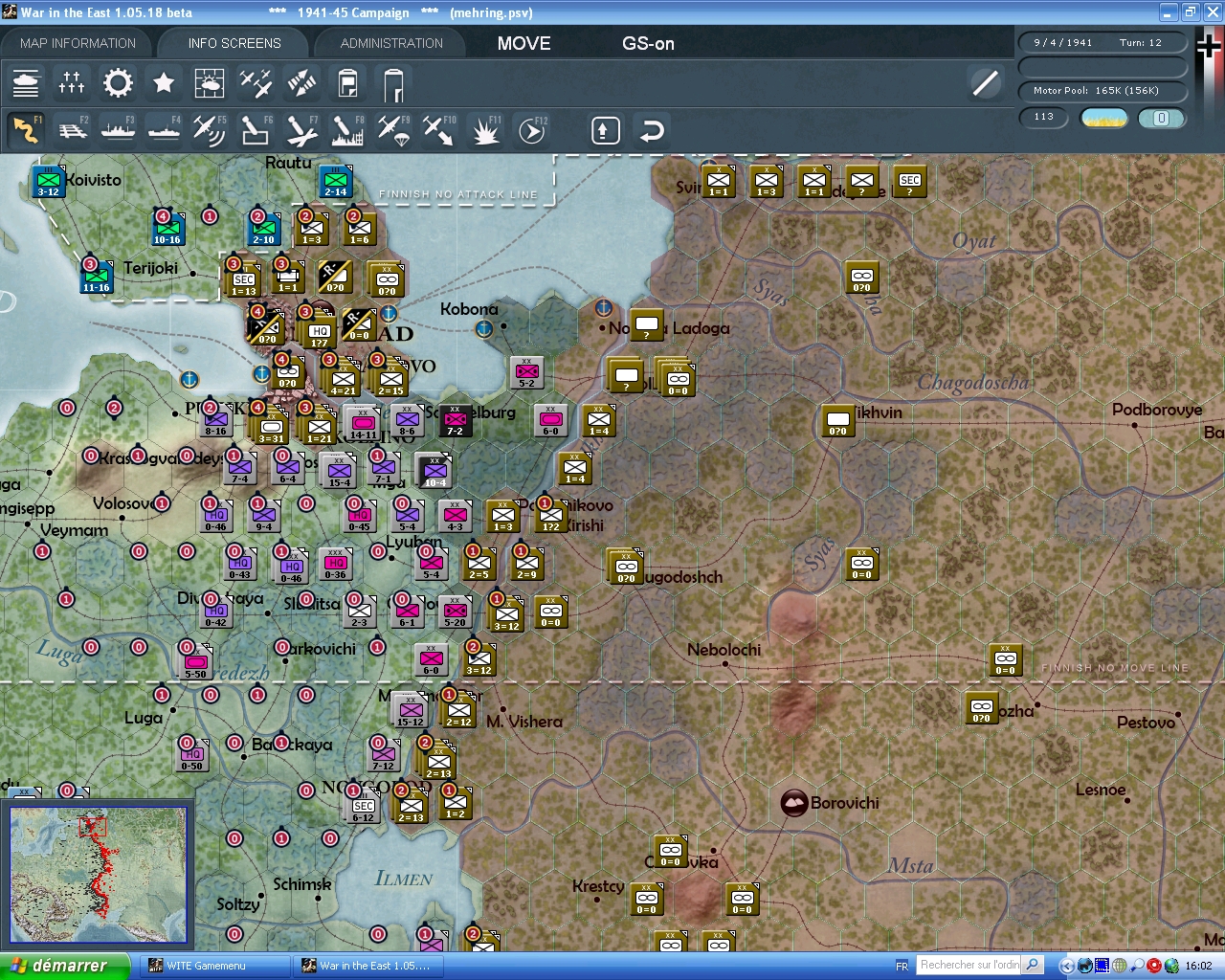Select F5 air recon mode

(x=210, y=129)
